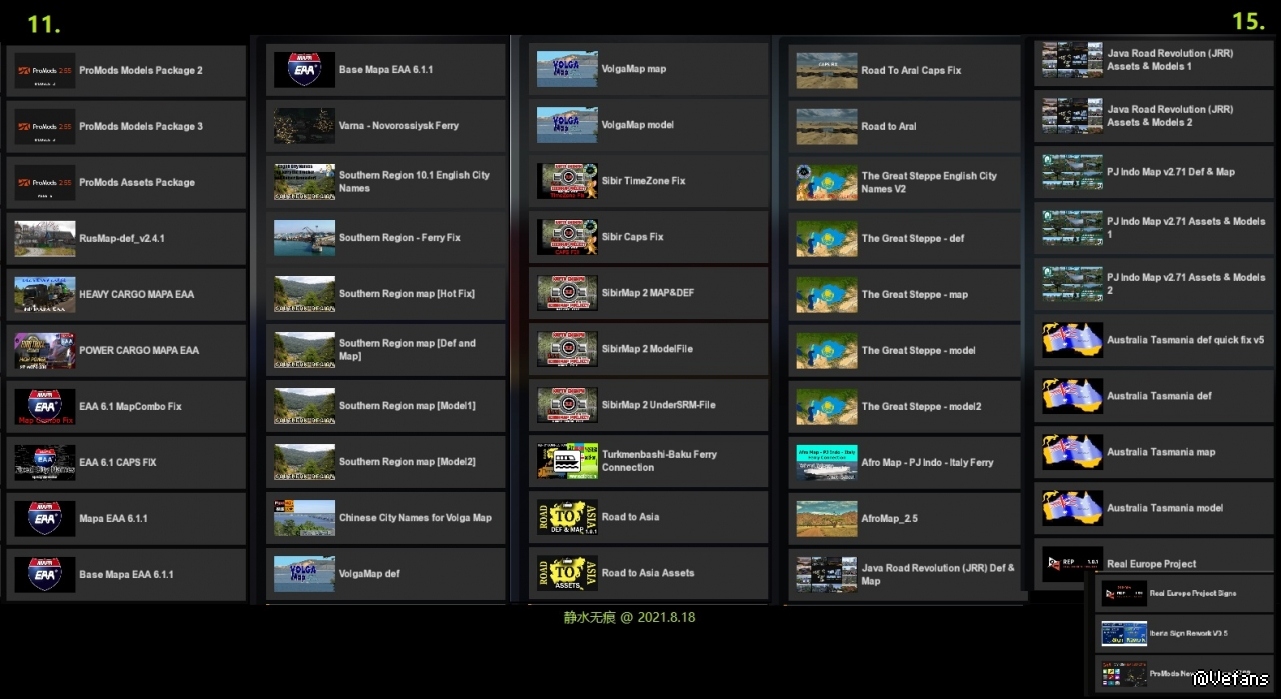Select the EAA 6.1 MapCombo Fix icon

tap(45, 407)
